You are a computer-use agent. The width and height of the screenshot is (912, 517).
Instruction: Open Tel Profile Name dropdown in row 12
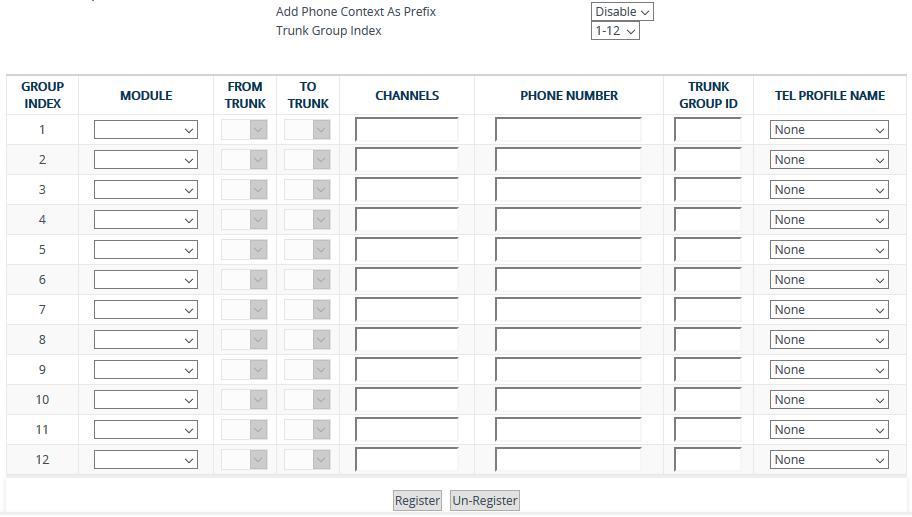pos(829,460)
